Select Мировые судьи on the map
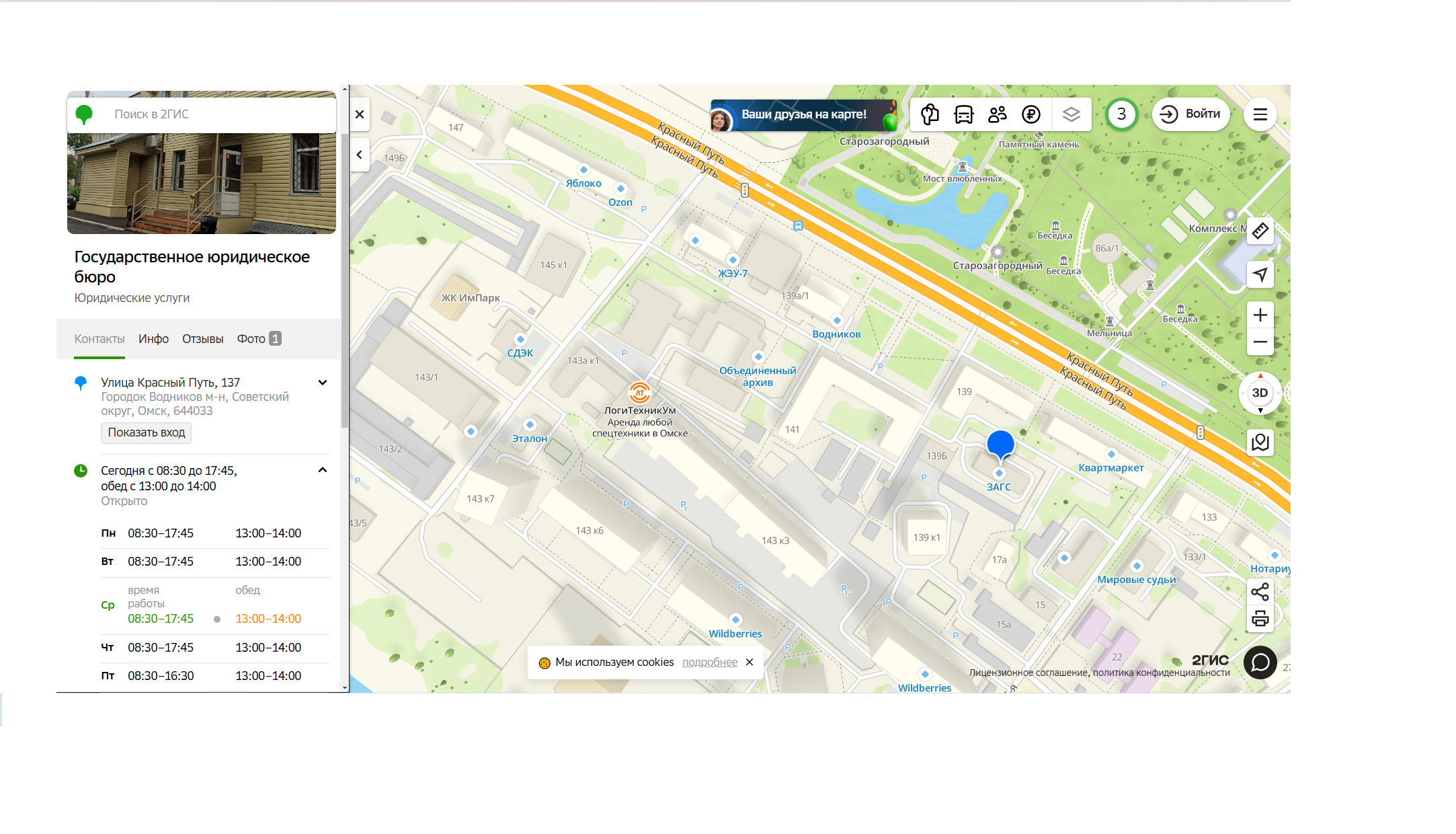This screenshot has width=1456, height=834. (x=1137, y=580)
